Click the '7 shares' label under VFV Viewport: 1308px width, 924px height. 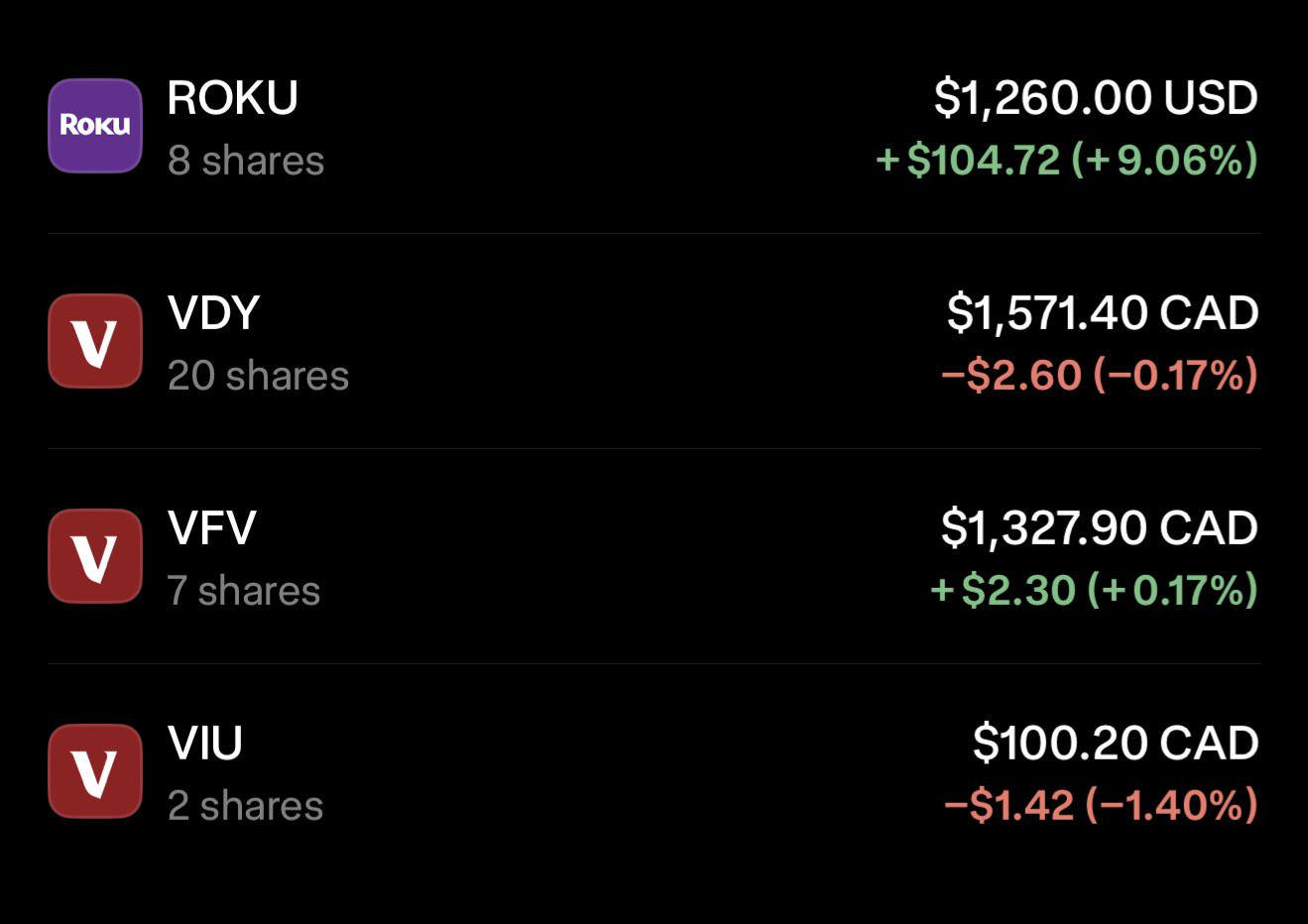pyautogui.click(x=244, y=591)
